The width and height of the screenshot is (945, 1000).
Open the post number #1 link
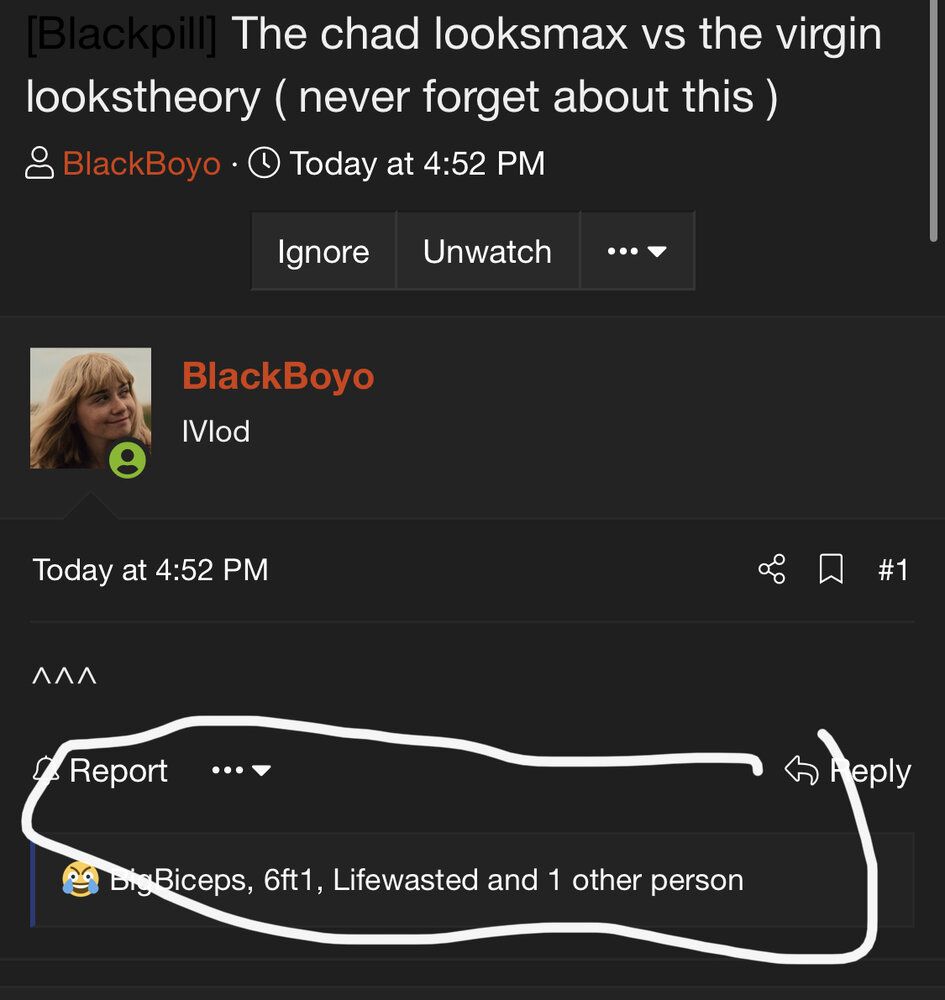pos(893,569)
